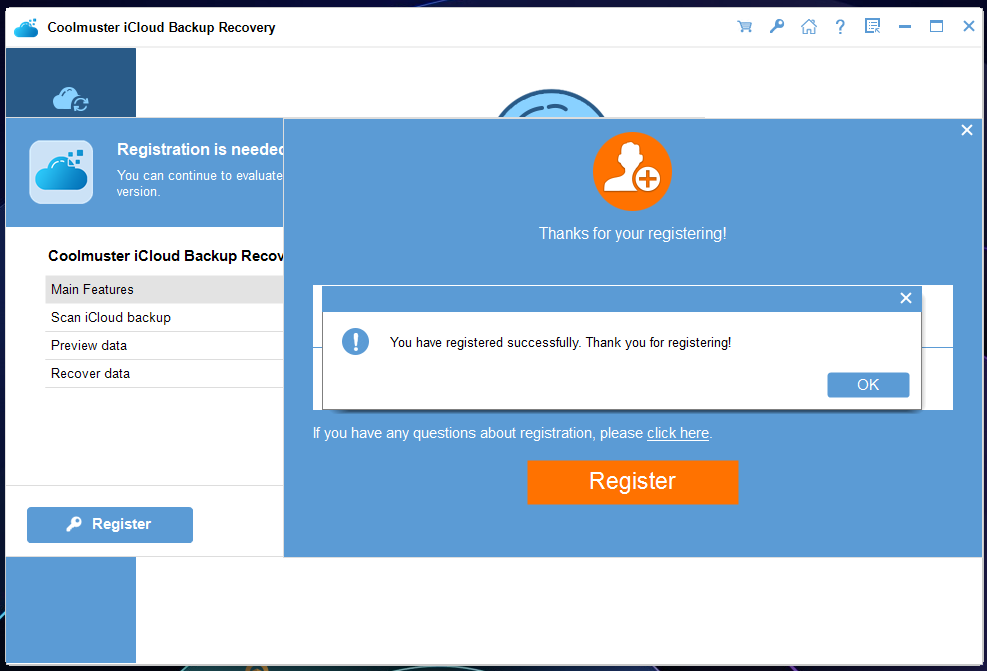Click the blue info exclamation icon

(355, 342)
